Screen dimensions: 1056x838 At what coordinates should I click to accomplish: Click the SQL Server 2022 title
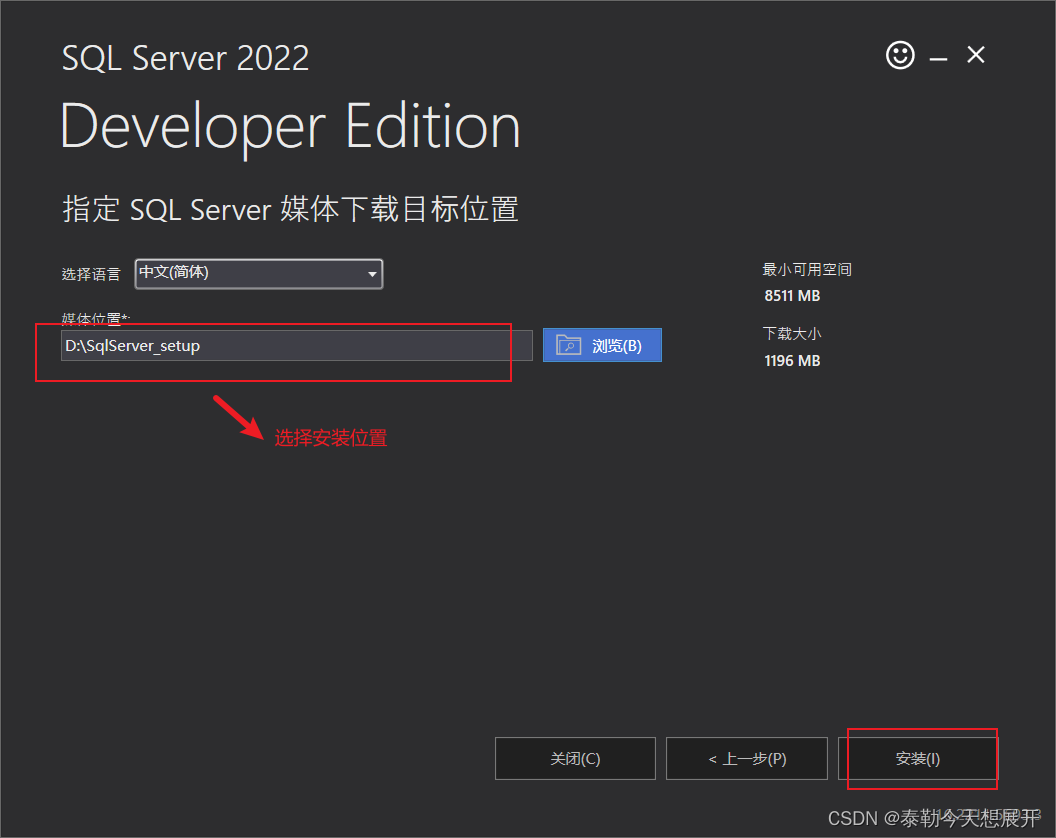185,58
